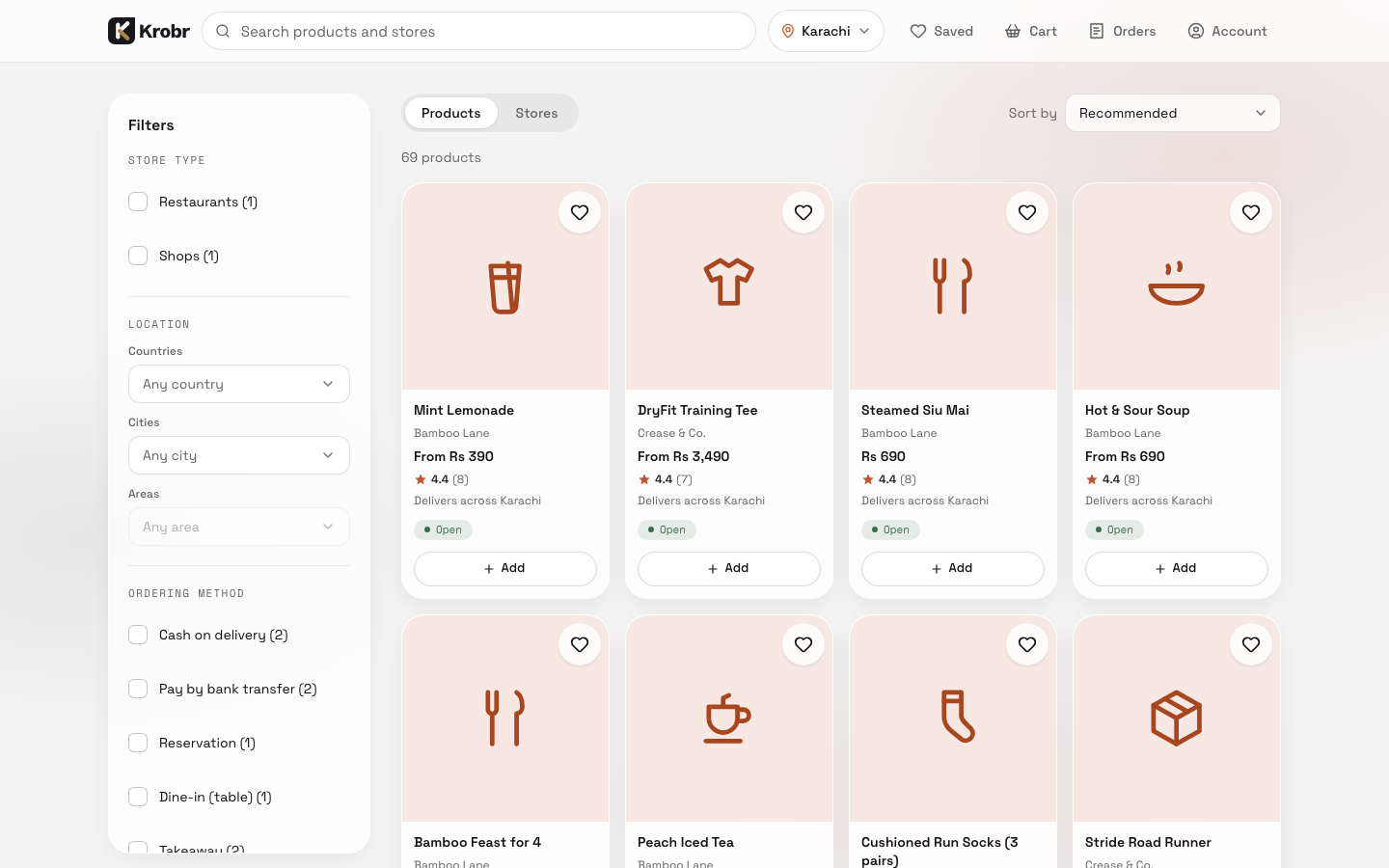Open the Karachi city selector
1389x868 pixels.
(x=826, y=31)
